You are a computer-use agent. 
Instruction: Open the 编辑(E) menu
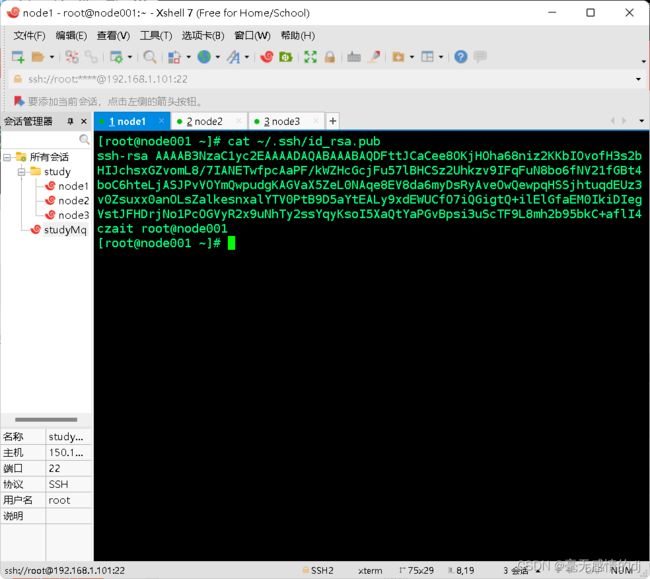(x=71, y=36)
